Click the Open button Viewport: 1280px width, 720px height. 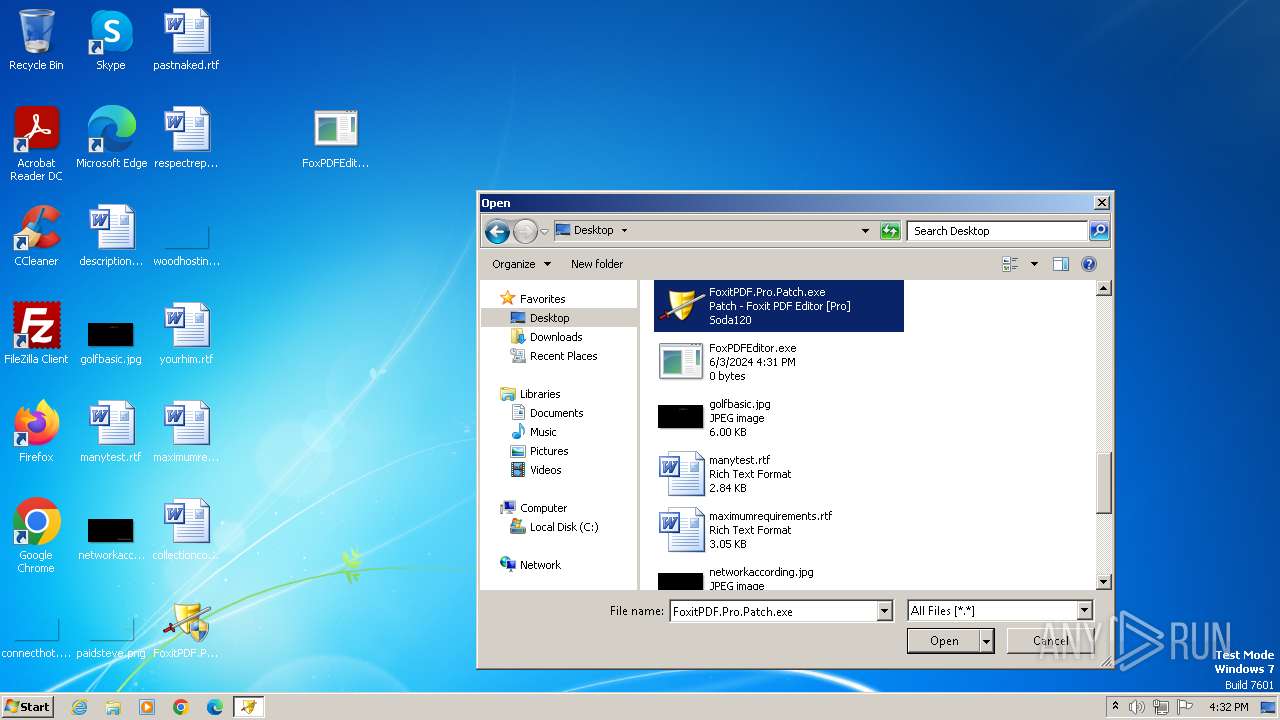[944, 641]
